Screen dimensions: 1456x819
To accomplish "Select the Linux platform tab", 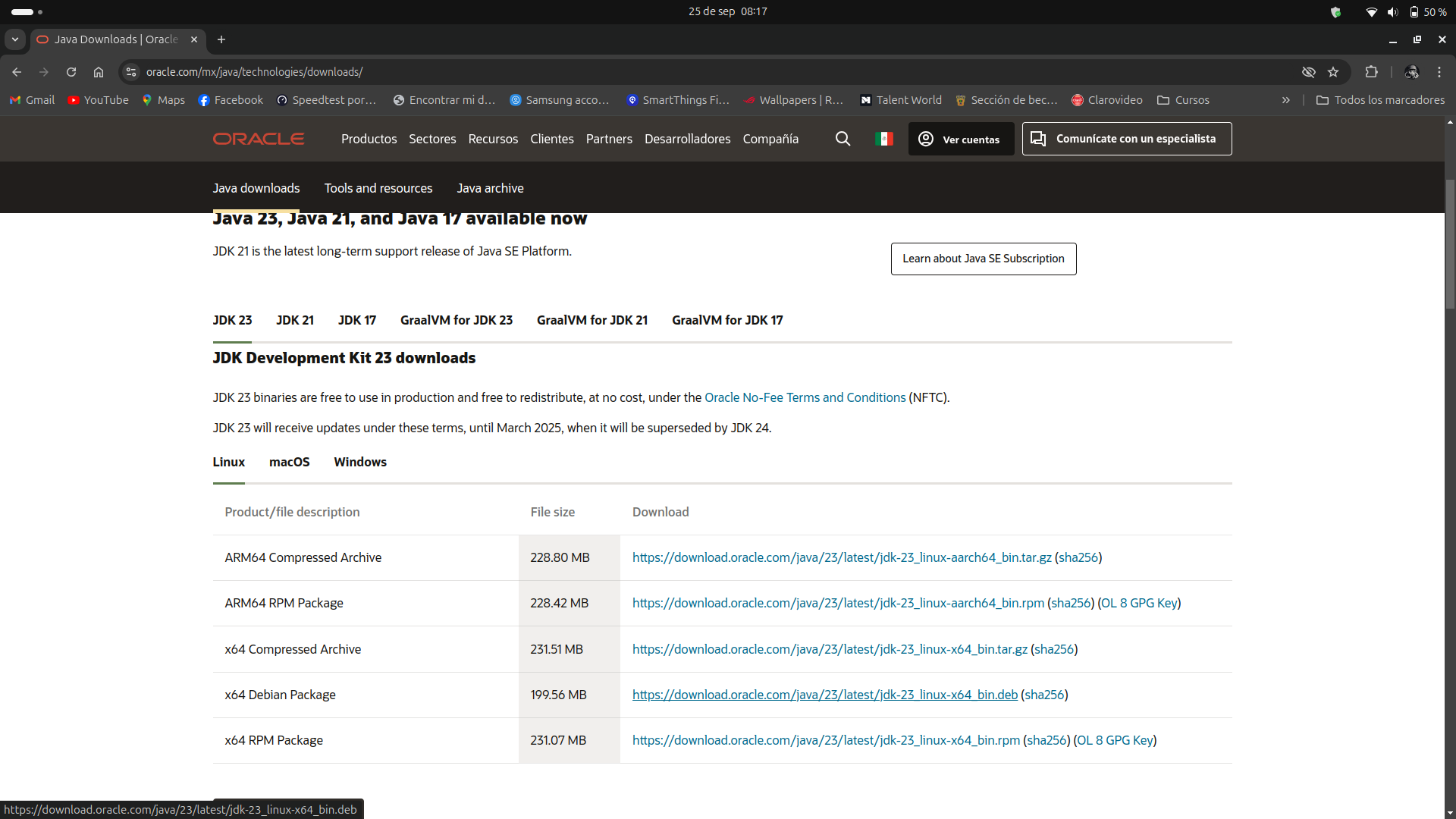I will click(x=229, y=462).
